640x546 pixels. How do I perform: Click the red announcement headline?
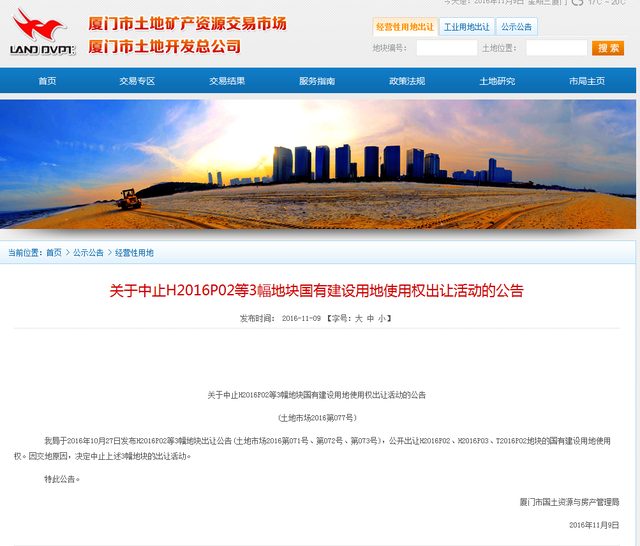click(316, 291)
